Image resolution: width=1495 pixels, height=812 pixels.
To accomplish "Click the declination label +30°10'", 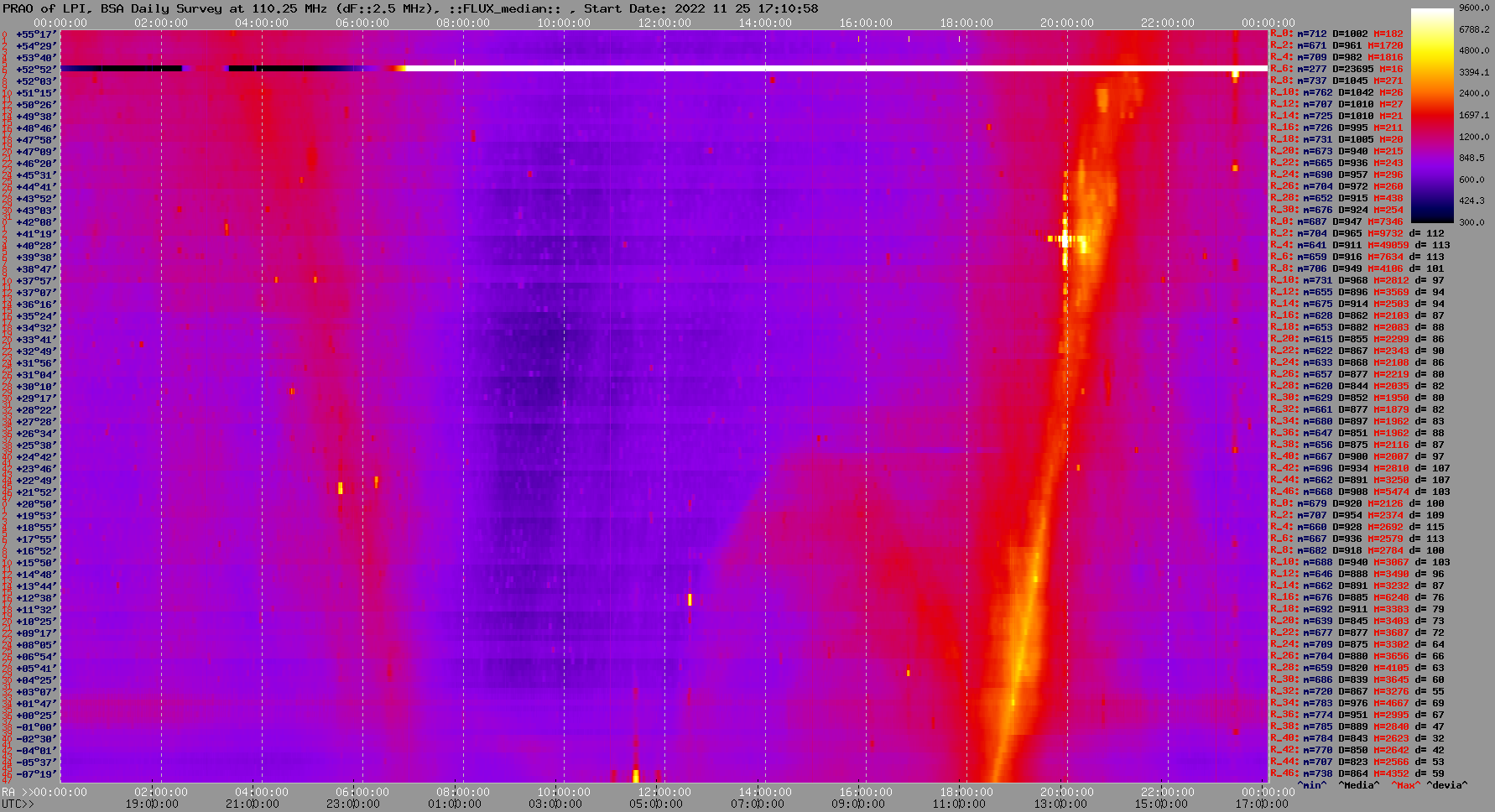I will click(x=36, y=387).
